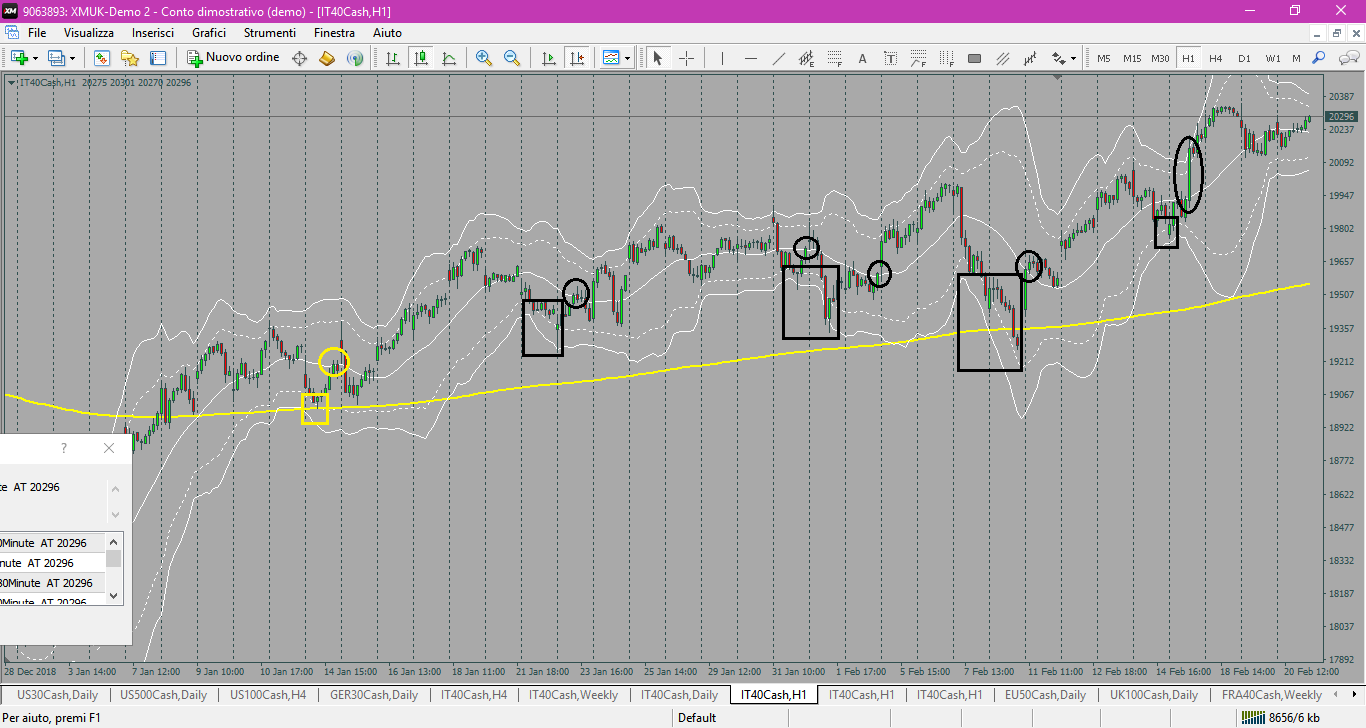Select the Fibonacci retracement tool
Image resolution: width=1366 pixels, height=728 pixels.
pyautogui.click(x=834, y=58)
